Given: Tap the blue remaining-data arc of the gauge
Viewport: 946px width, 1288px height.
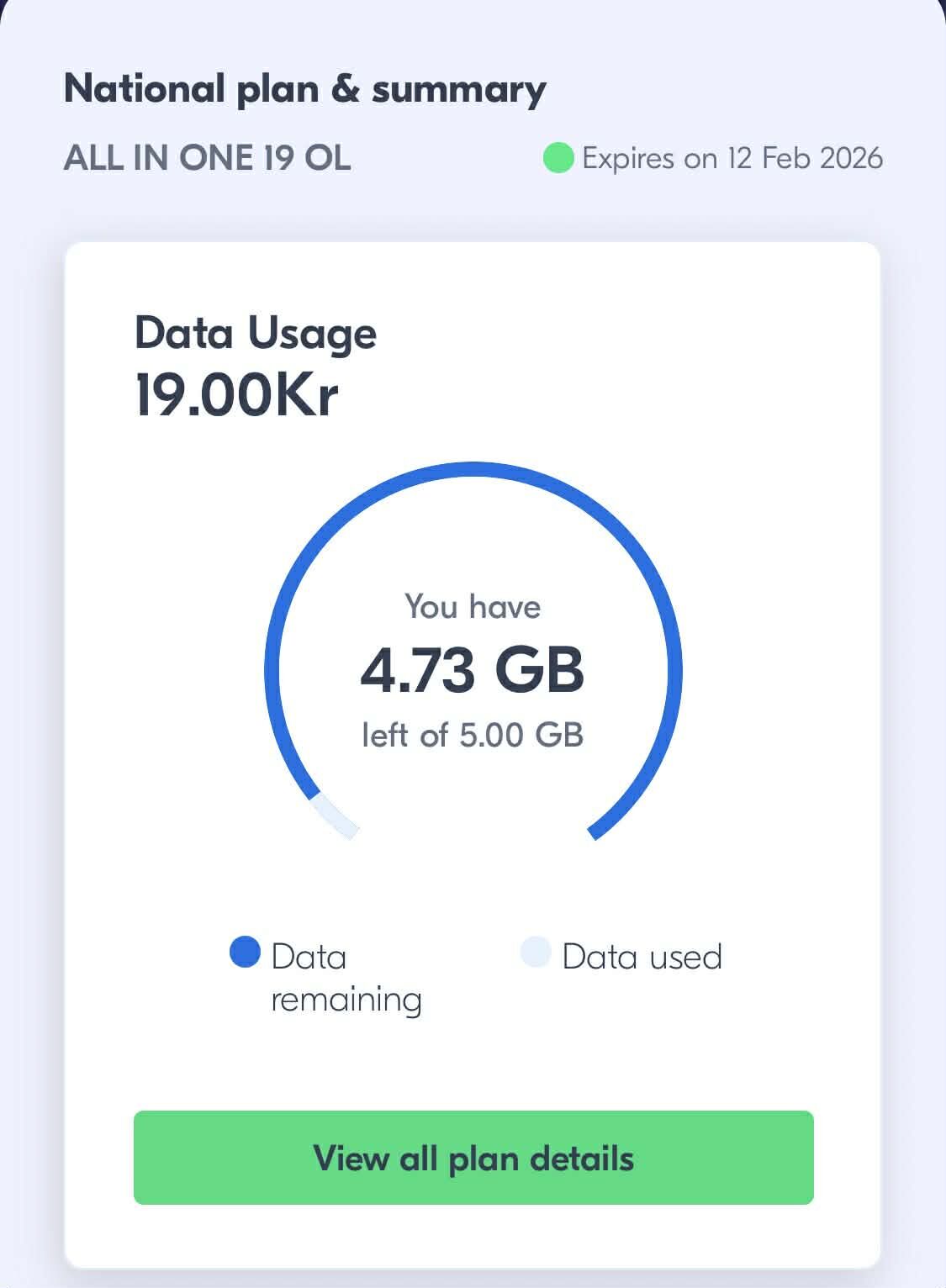Looking at the screenshot, I should [x=473, y=469].
